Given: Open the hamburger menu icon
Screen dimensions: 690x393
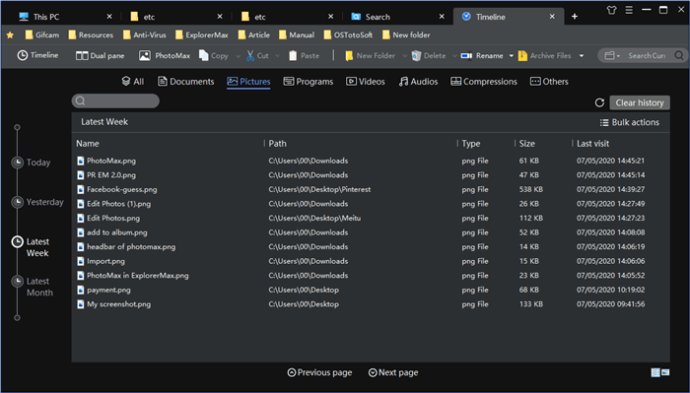Looking at the screenshot, I should (x=629, y=10).
